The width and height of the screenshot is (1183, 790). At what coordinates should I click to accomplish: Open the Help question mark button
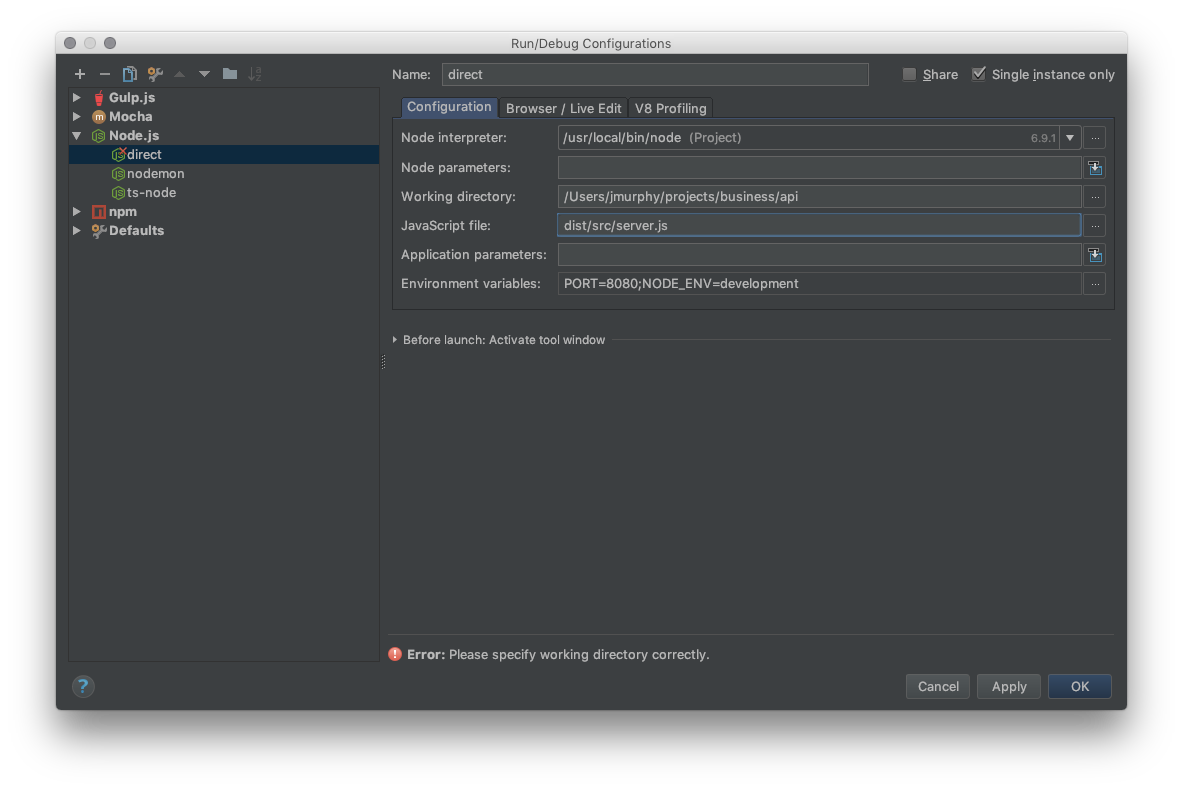pos(83,686)
